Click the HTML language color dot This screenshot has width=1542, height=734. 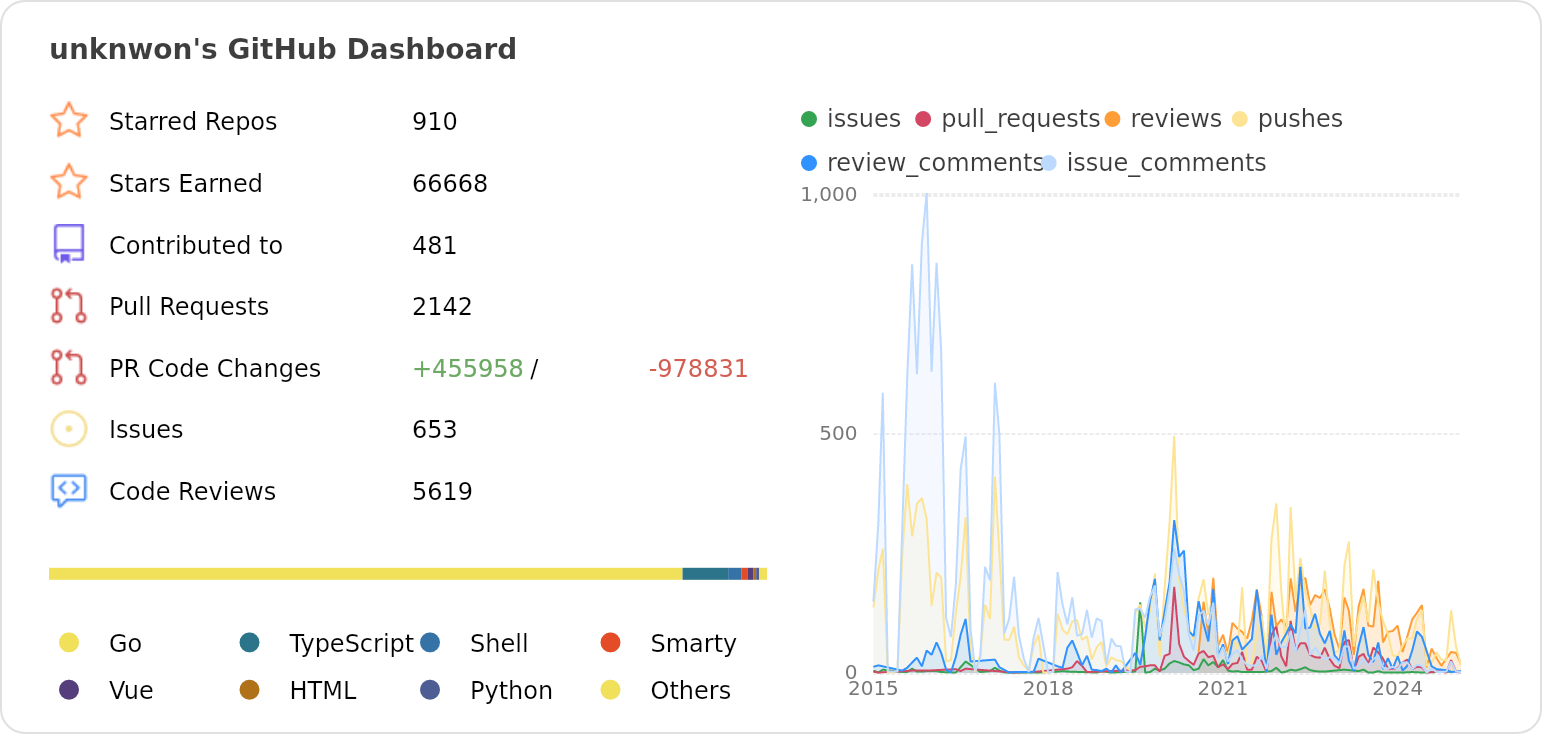pos(250,689)
